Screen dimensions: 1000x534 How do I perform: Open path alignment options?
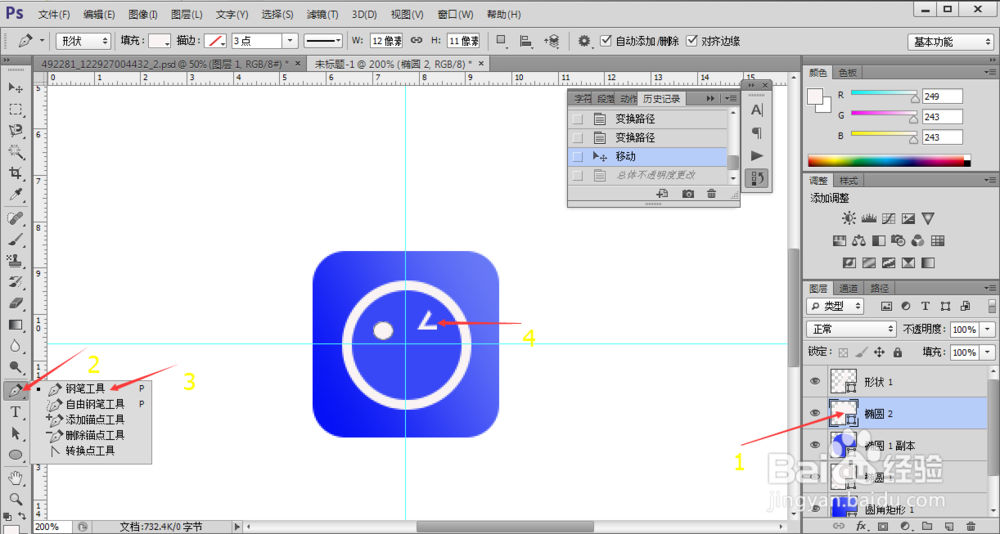click(x=526, y=41)
